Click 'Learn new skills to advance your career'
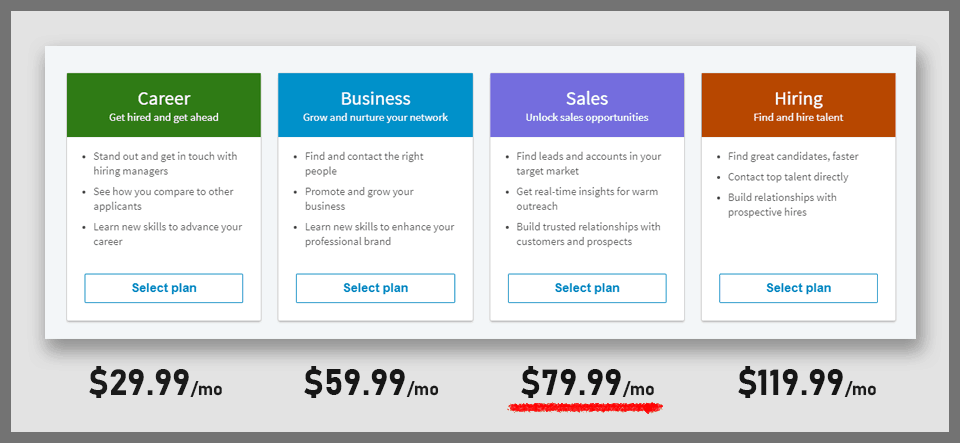This screenshot has width=960, height=443. (x=167, y=234)
